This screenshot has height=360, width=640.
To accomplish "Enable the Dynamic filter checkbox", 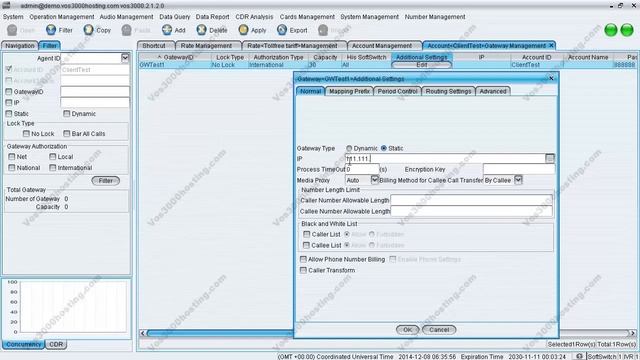I will tap(67, 113).
